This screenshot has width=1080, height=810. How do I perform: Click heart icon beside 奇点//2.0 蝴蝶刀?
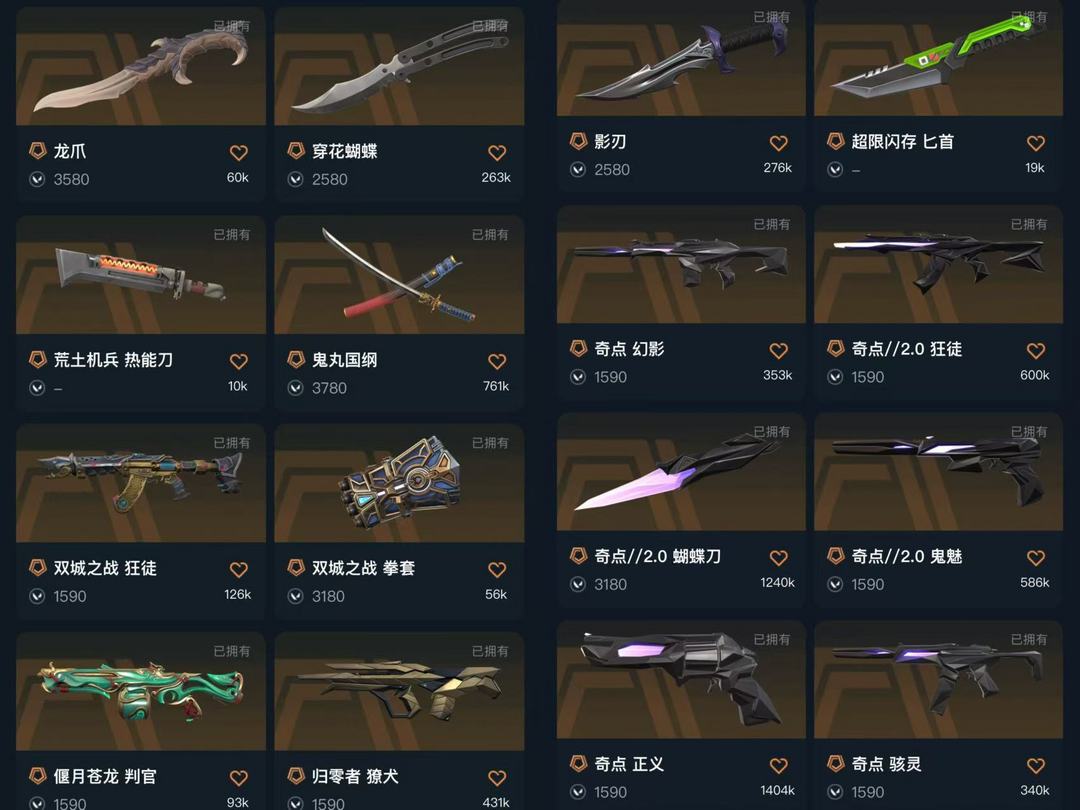[778, 558]
